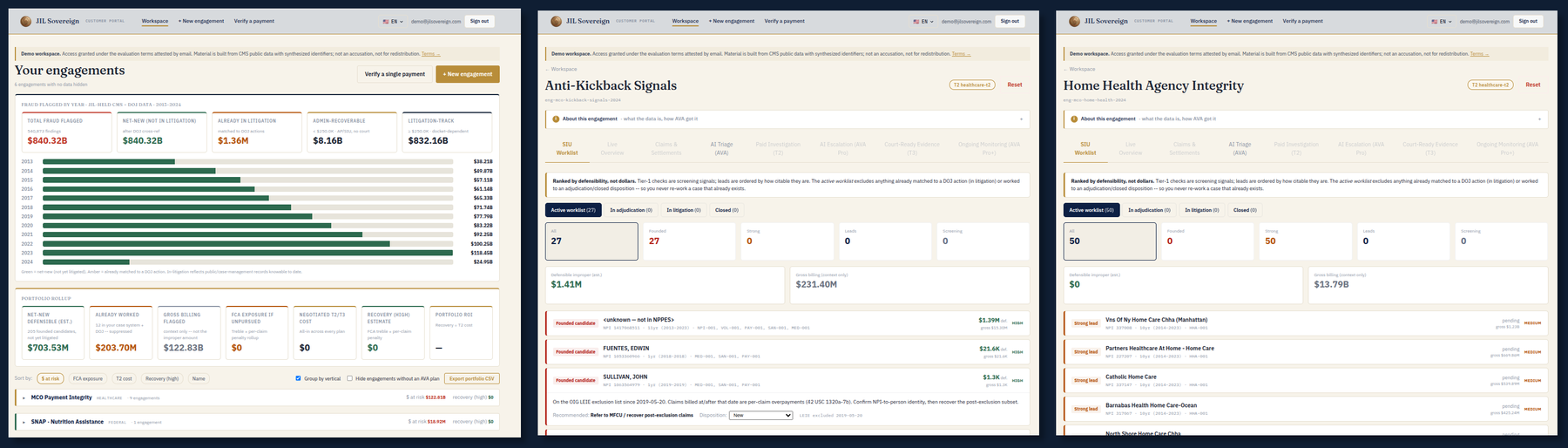
Task: Sort by FCA exposure
Action: click(88, 378)
